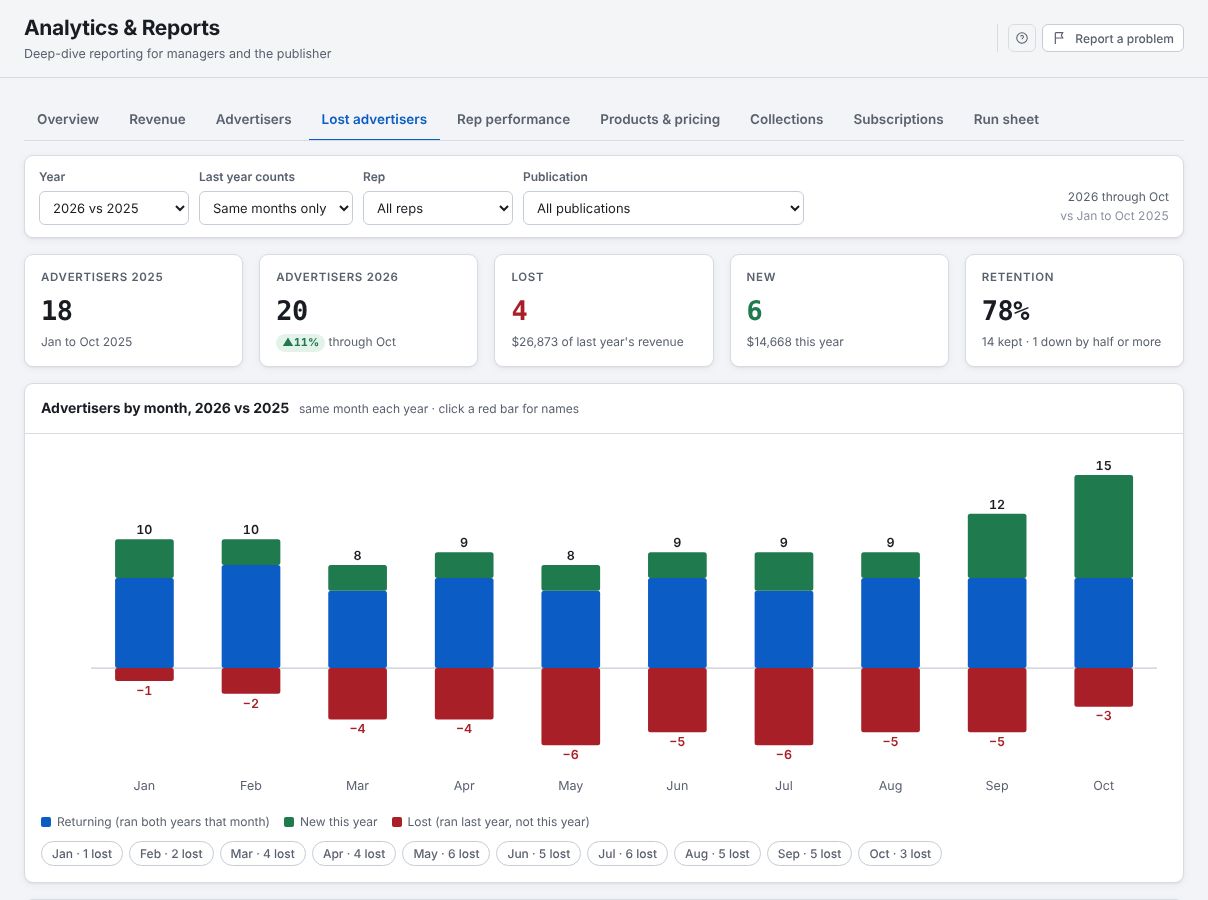Click the New card showing 6

pyautogui.click(x=839, y=311)
